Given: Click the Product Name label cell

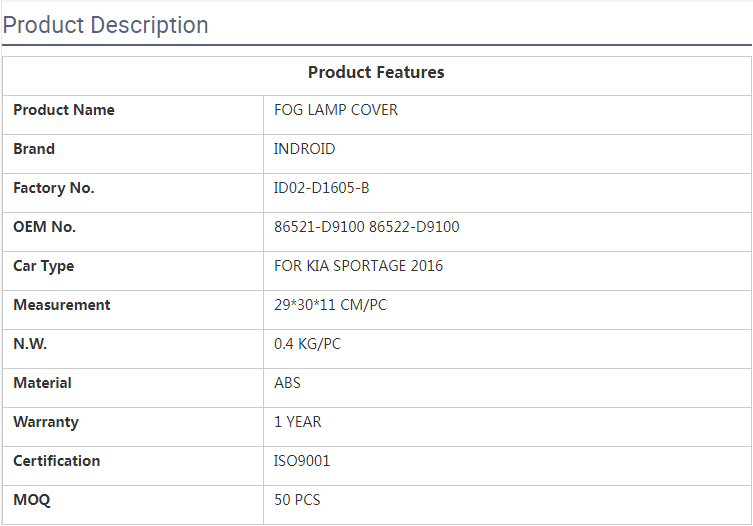Looking at the screenshot, I should pos(64,110).
